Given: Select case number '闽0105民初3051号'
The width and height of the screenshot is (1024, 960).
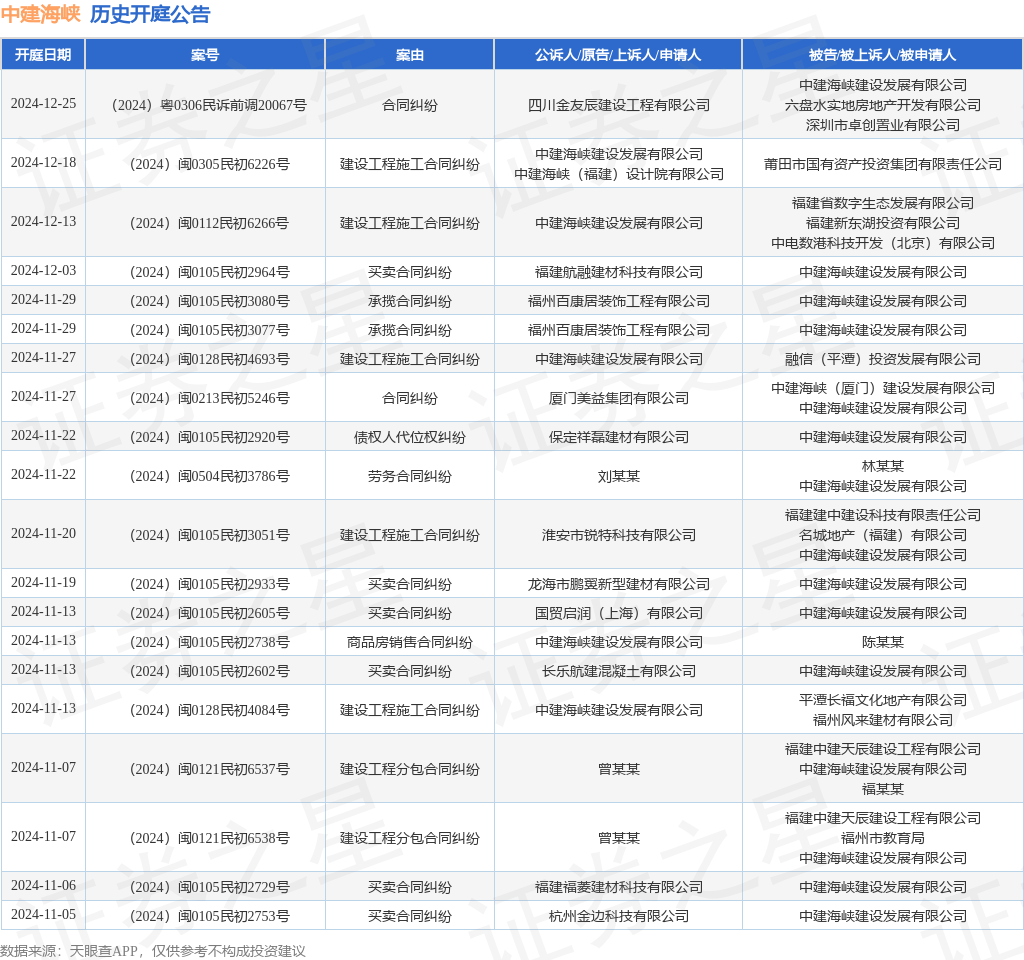Looking at the screenshot, I should point(233,535).
